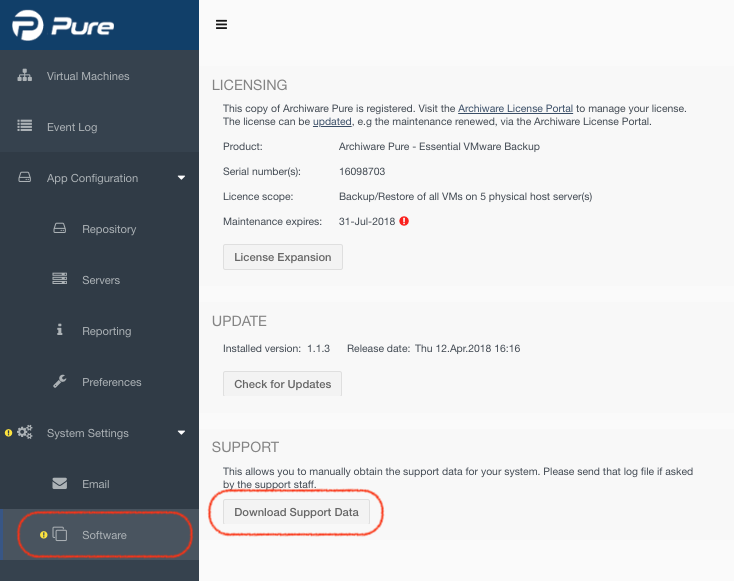Click the Preferences wrench icon
Screen dimensions: 734x581
(x=59, y=381)
